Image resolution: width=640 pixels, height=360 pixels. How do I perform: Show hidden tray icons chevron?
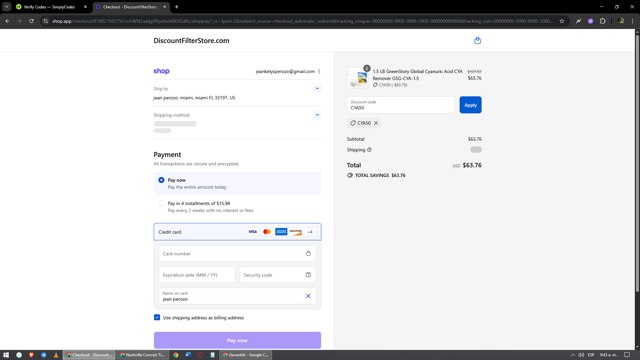(573, 355)
